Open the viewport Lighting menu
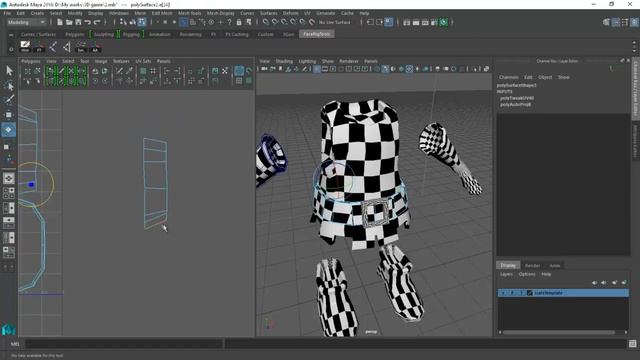640x360 pixels. [307, 61]
